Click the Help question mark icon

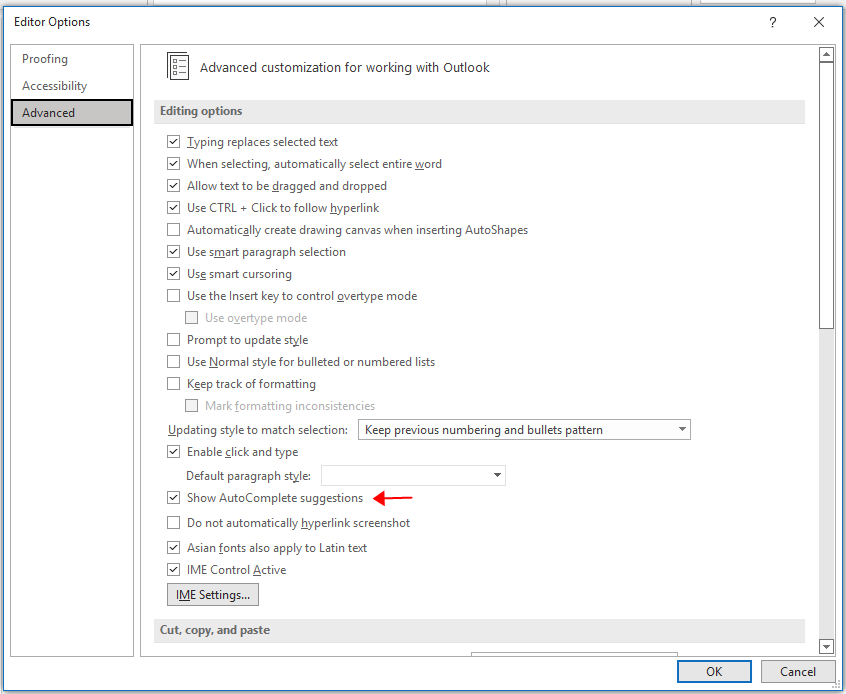tap(773, 22)
